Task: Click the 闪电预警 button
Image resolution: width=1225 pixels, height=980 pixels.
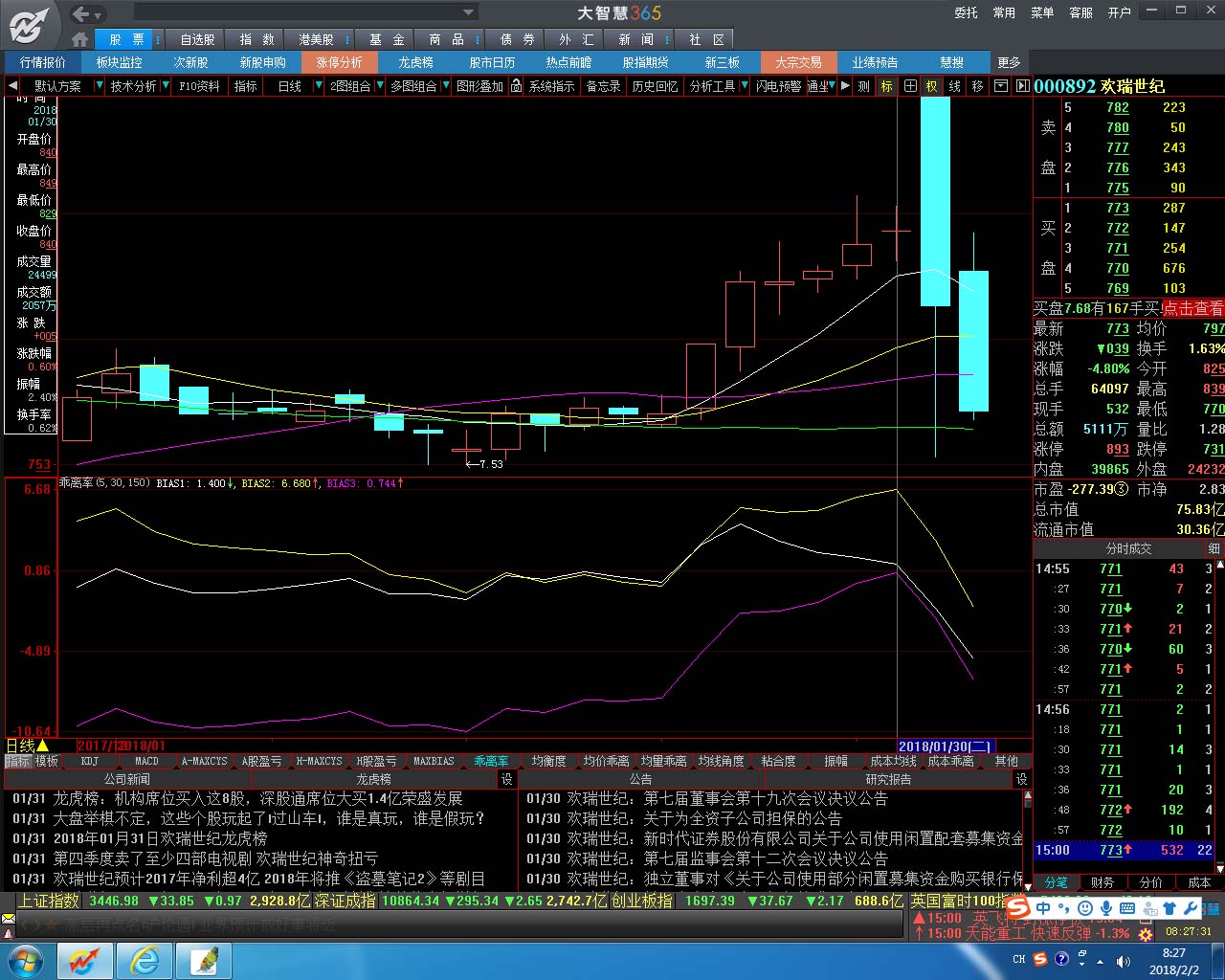Action: tap(778, 86)
